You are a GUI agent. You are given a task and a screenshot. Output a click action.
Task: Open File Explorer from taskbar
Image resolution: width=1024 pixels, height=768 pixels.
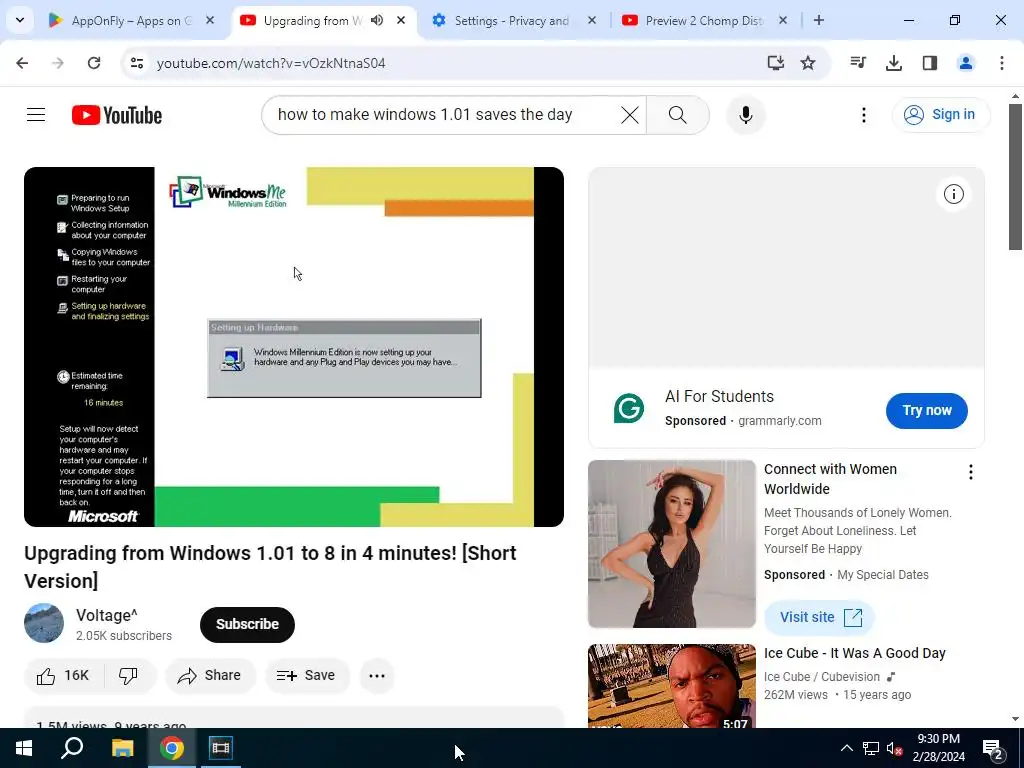(x=122, y=748)
